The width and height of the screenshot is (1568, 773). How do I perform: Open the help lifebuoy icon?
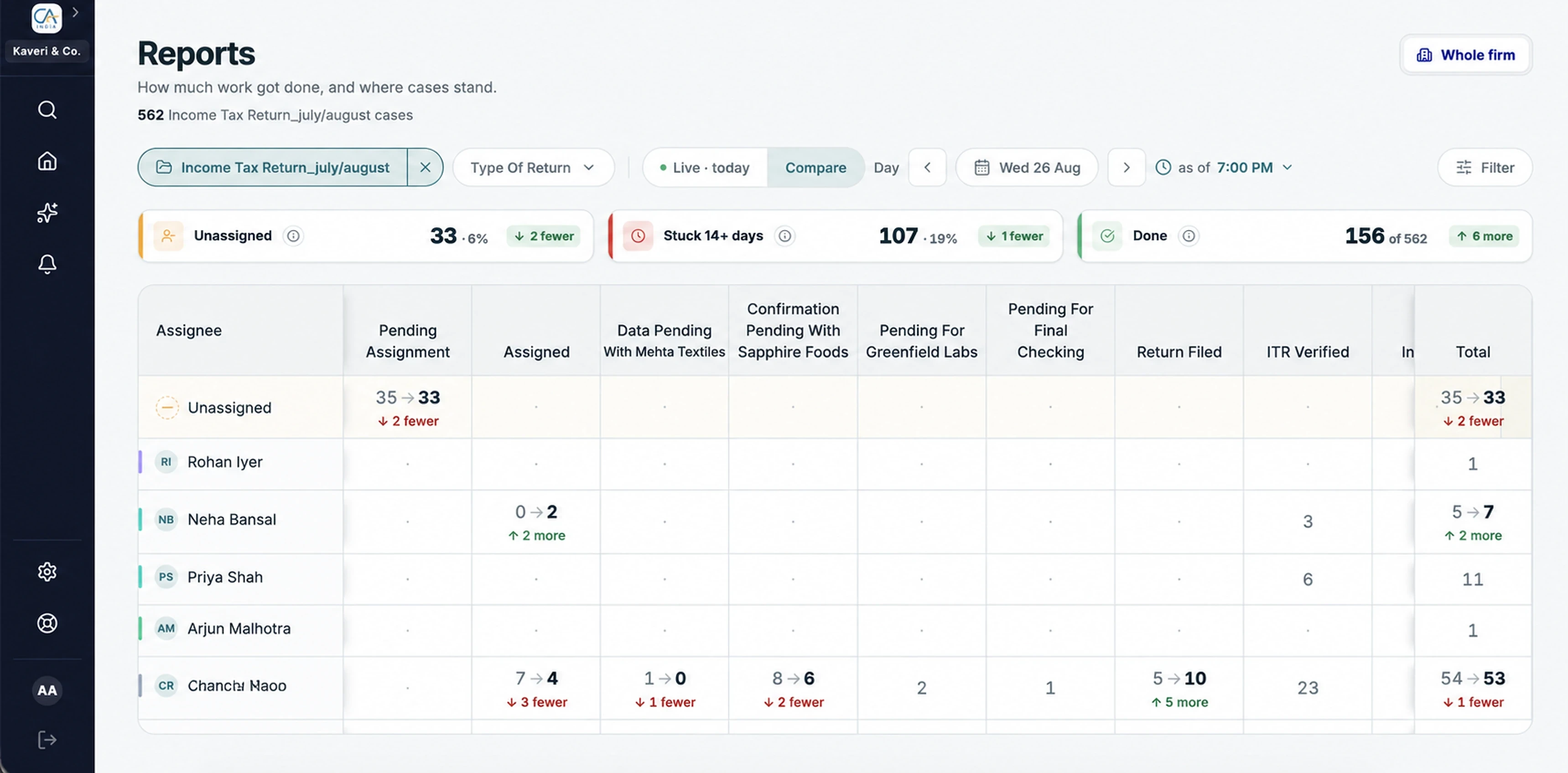point(47,623)
